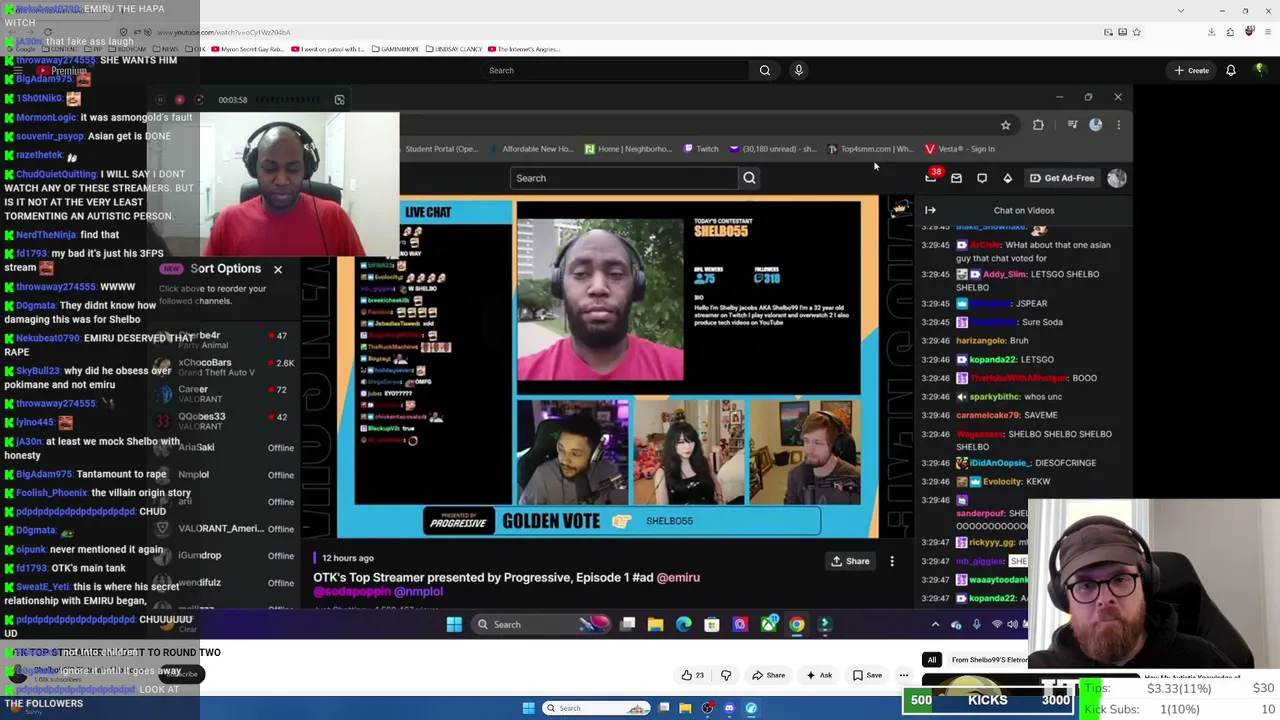Viewport: 1280px width, 720px height.
Task: Open Kick video three-dot options beside Share
Action: pos(892,561)
